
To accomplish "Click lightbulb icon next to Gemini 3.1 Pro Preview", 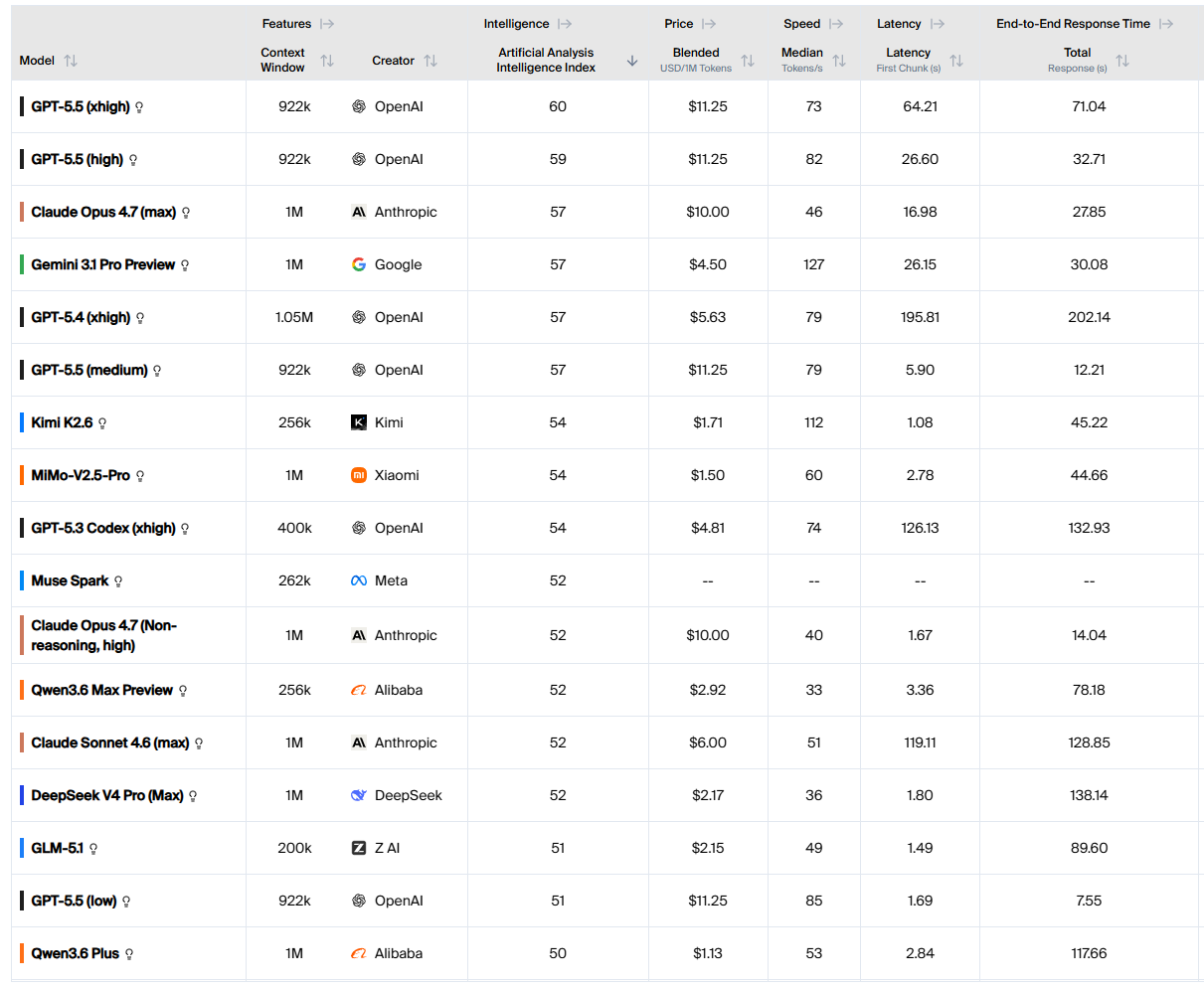I will pos(185,265).
